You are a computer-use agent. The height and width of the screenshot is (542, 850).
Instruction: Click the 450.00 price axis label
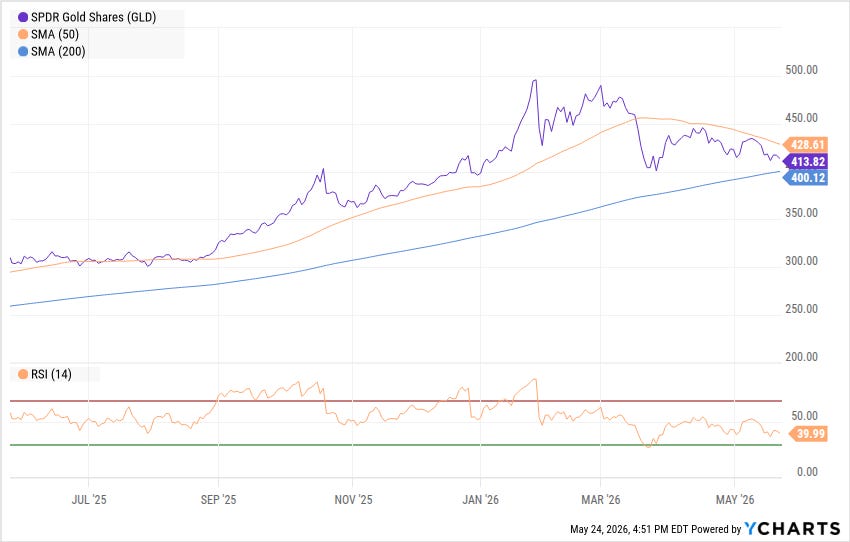pos(801,118)
